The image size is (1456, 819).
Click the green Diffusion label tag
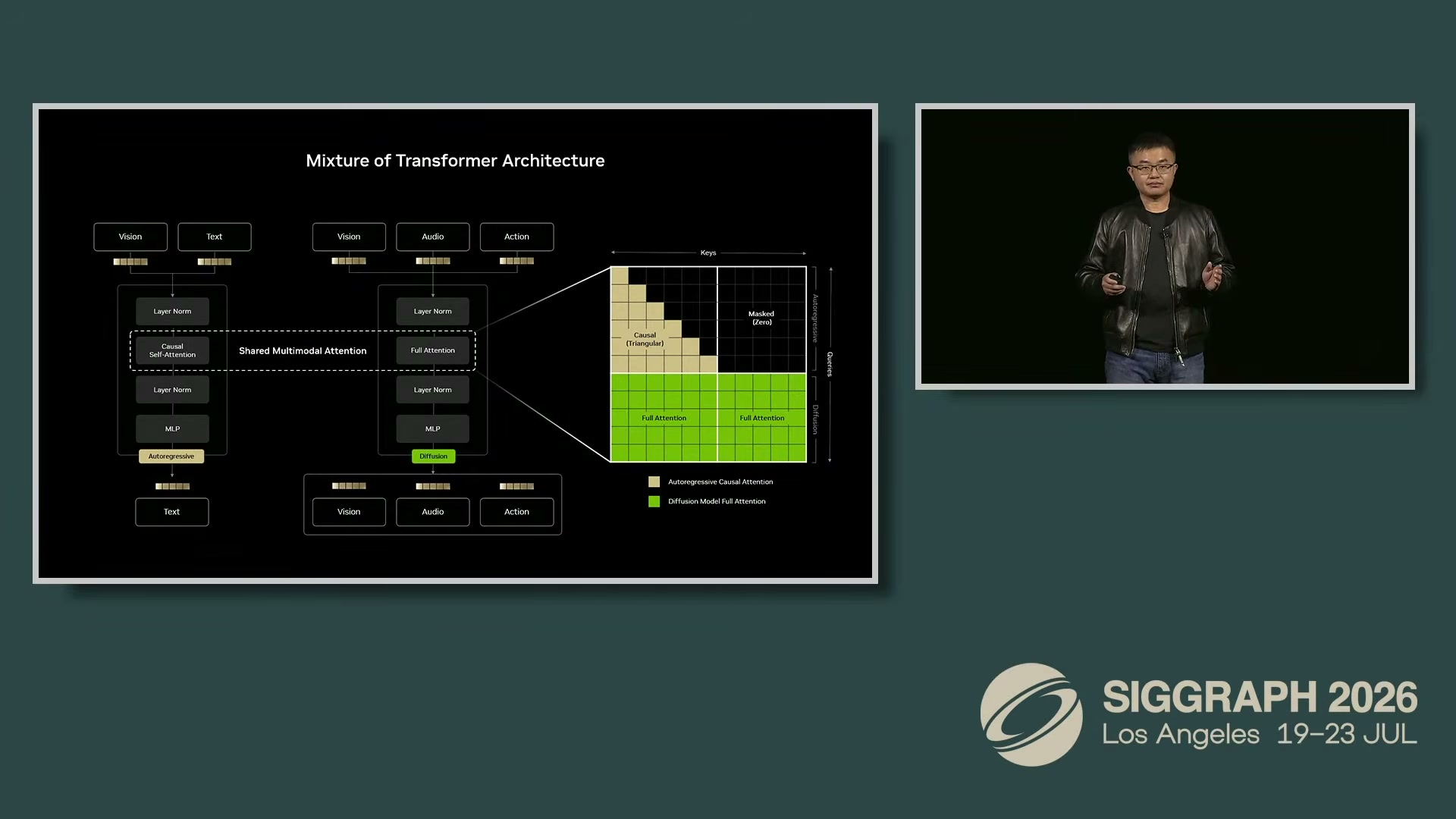(433, 456)
